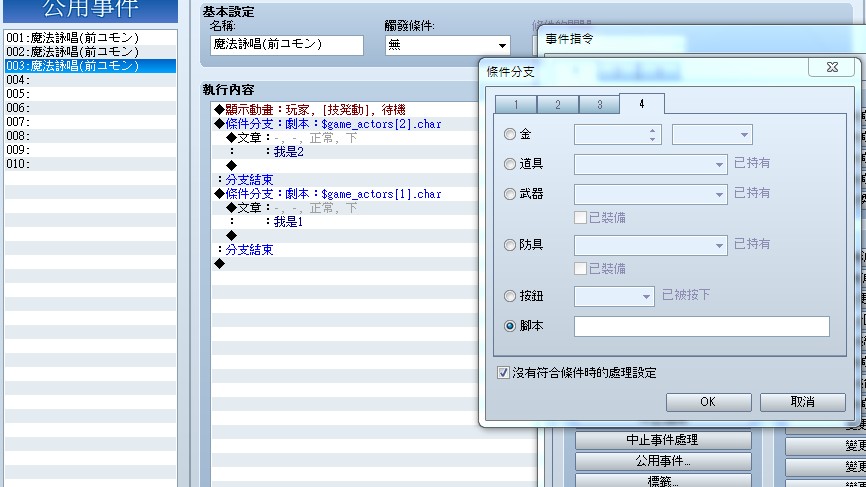
Task: Select the 防具 (armor) radio button
Action: pyautogui.click(x=510, y=245)
